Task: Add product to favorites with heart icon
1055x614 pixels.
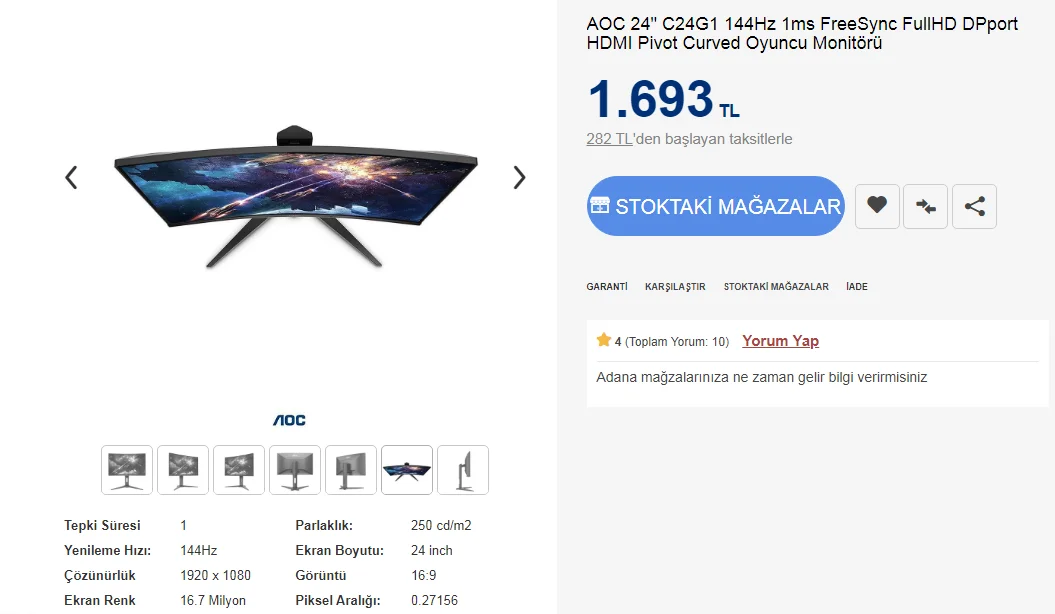Action: (877, 206)
